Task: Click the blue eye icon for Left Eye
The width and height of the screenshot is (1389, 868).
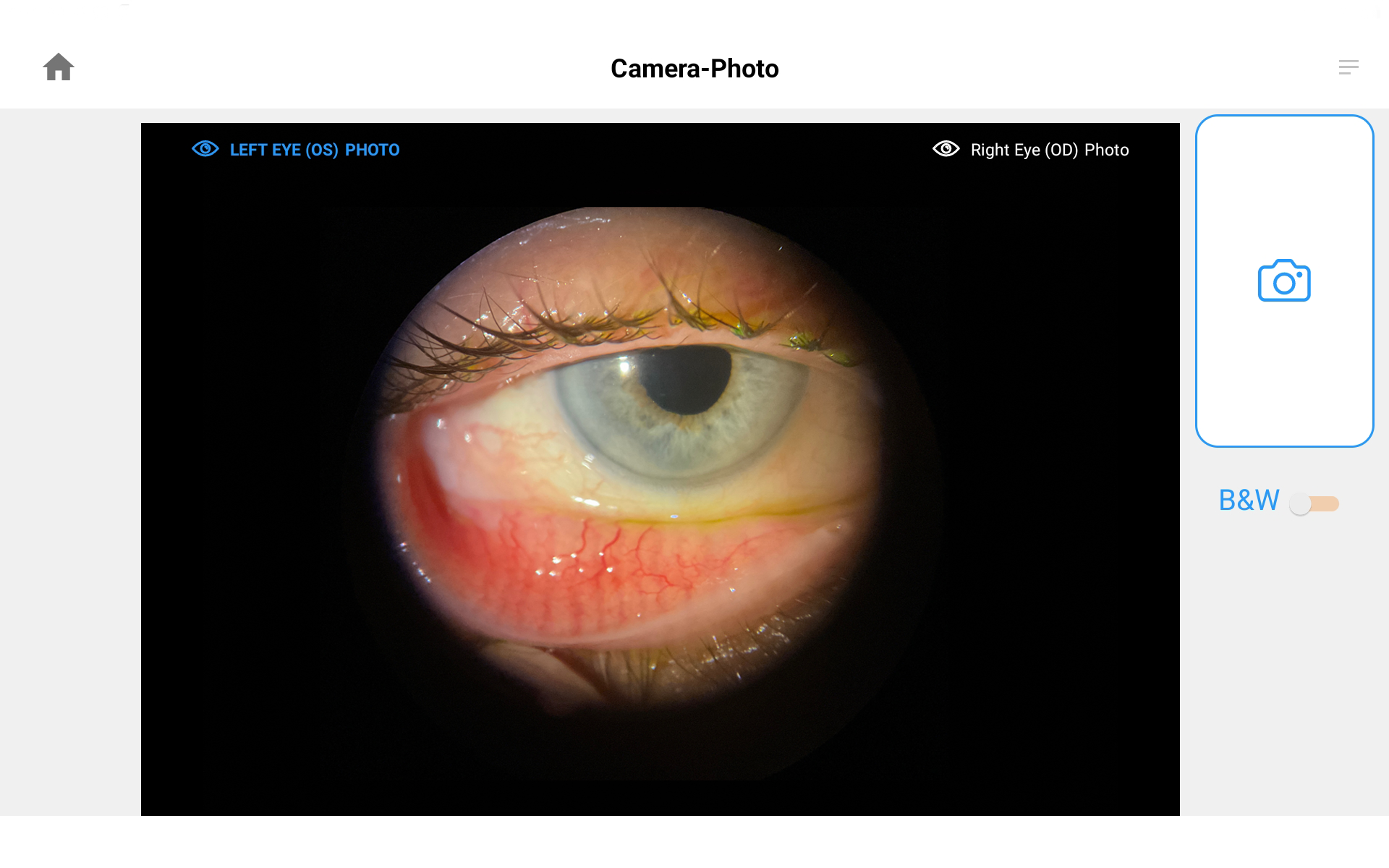Action: [x=205, y=149]
